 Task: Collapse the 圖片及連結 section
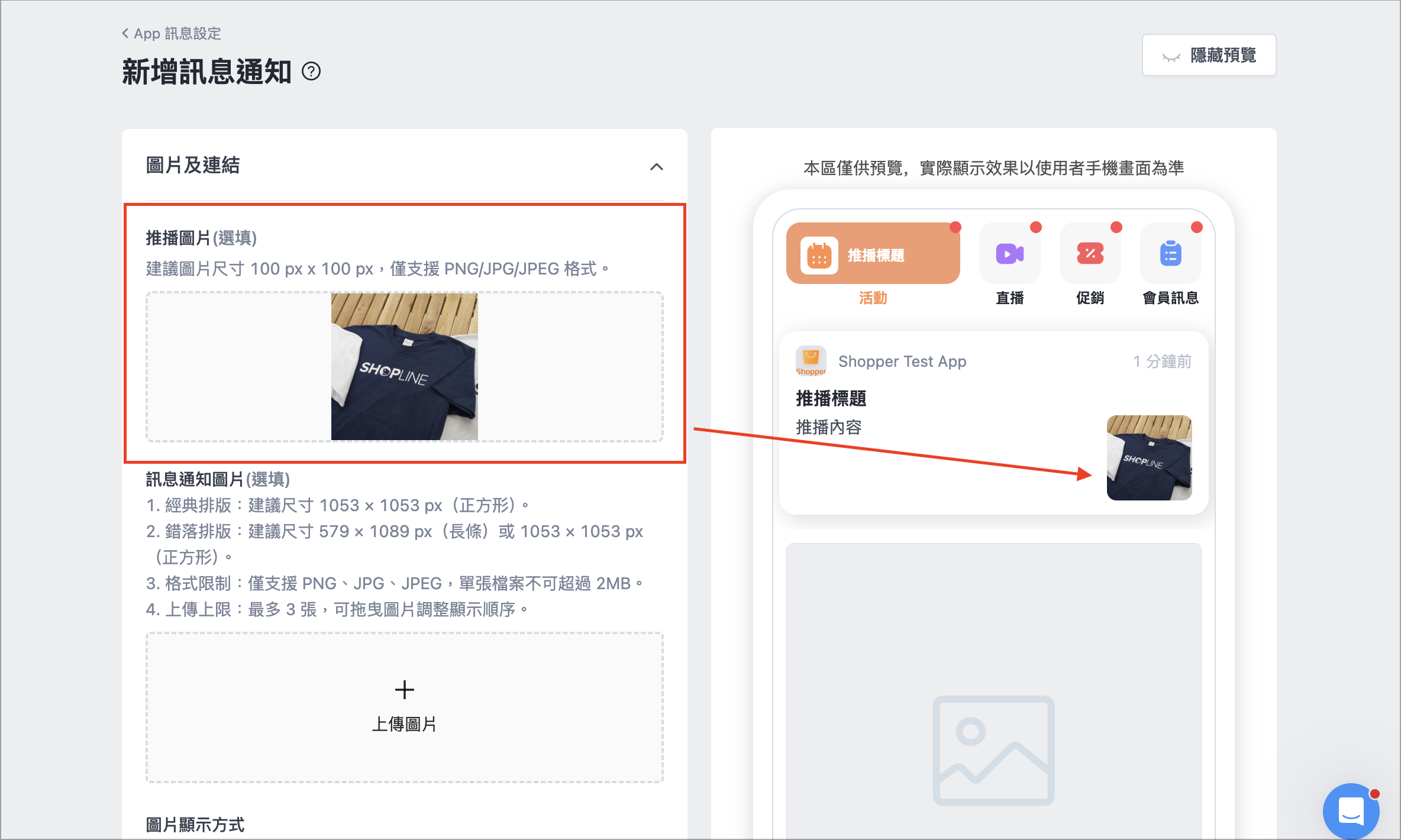click(x=656, y=167)
